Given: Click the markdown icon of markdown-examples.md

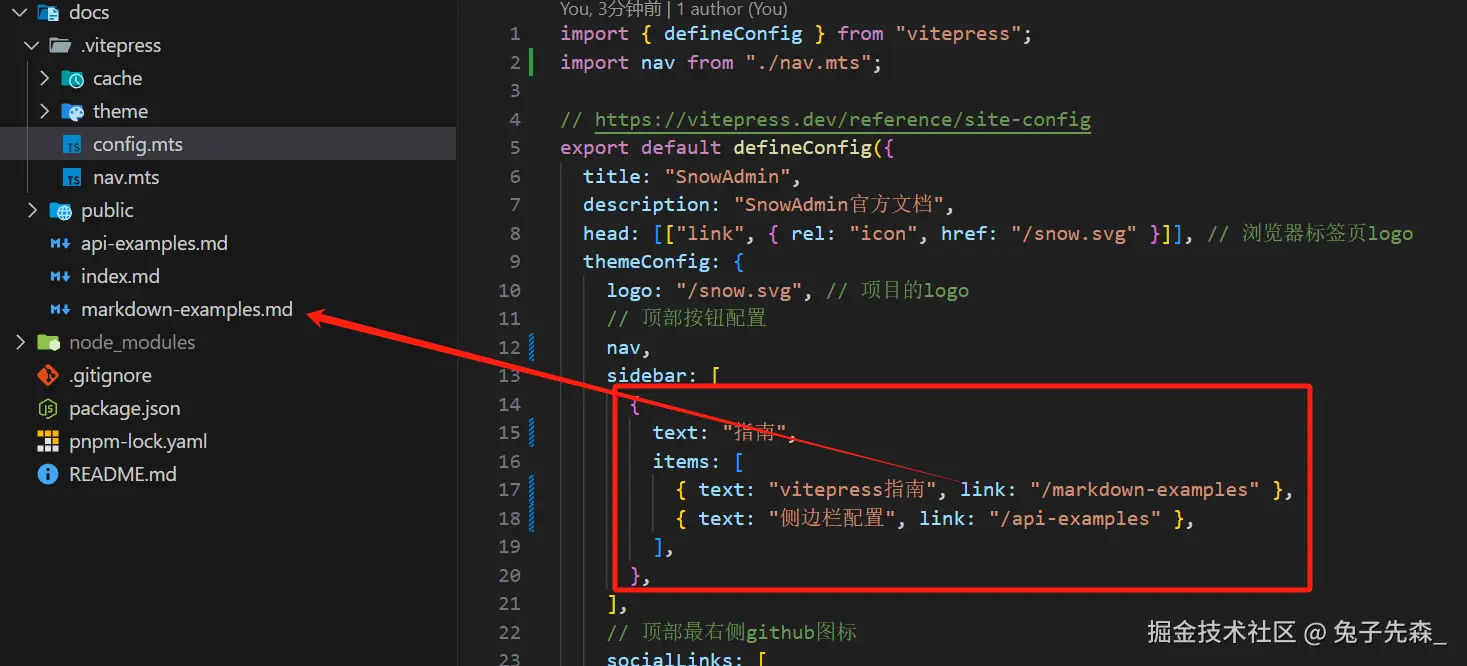Looking at the screenshot, I should pyautogui.click(x=60, y=310).
